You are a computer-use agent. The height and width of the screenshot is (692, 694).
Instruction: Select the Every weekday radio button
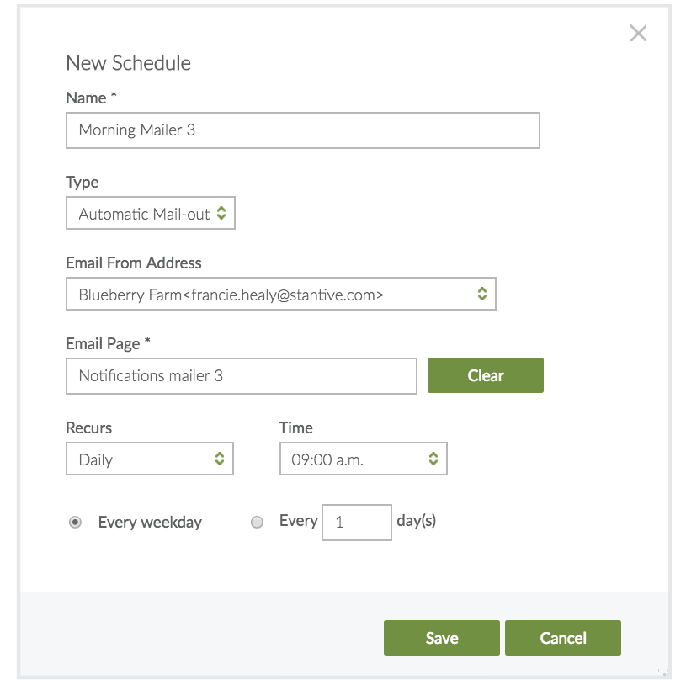click(75, 522)
